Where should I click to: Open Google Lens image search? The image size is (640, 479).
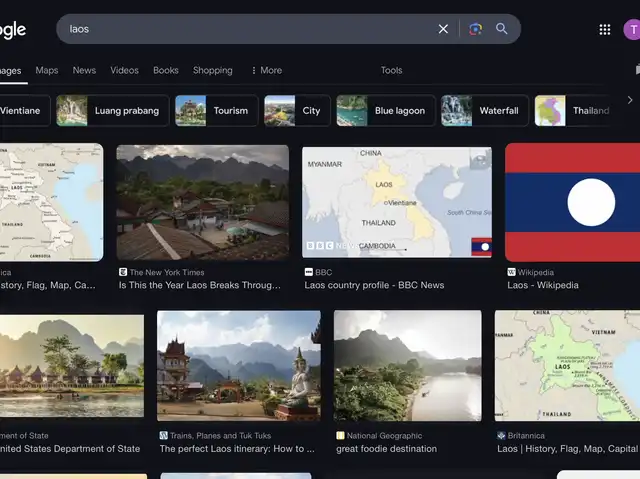[x=476, y=29]
